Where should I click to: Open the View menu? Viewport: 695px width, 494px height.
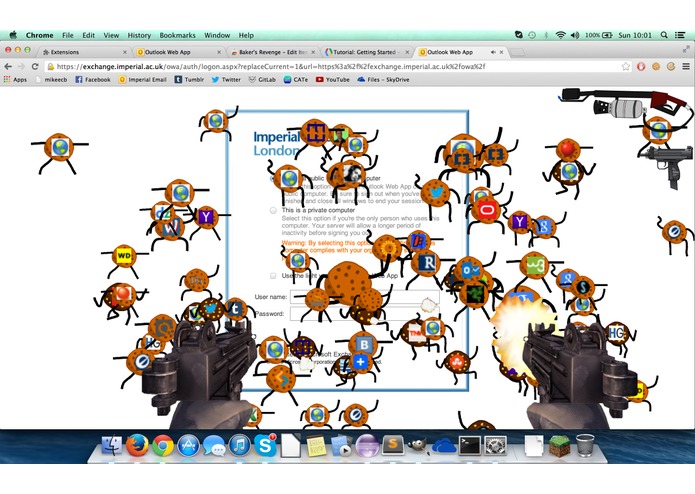[x=111, y=35]
